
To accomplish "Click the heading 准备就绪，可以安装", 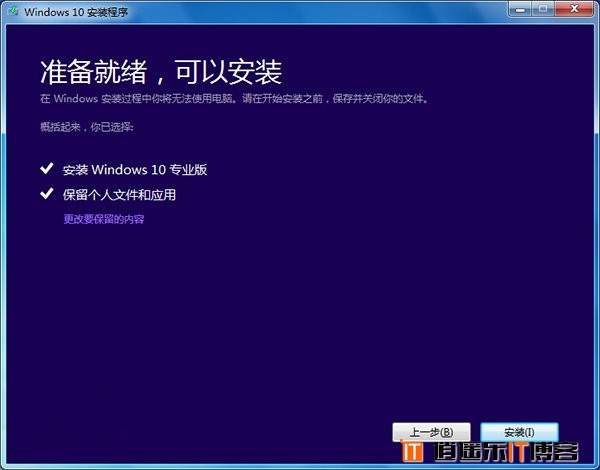I will tap(161, 72).
